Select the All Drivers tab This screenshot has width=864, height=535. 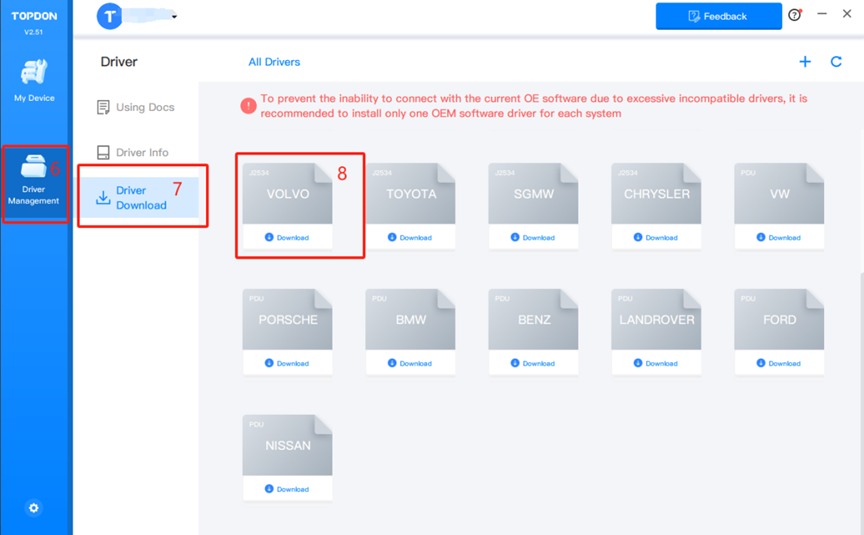[x=274, y=62]
